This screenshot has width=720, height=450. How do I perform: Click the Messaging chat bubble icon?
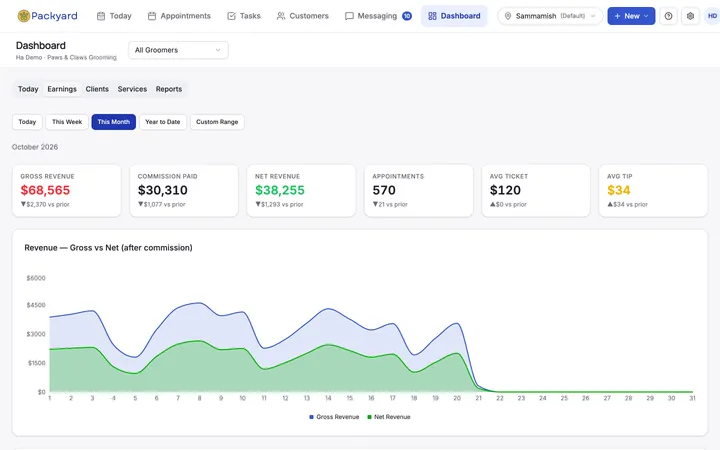tap(349, 16)
